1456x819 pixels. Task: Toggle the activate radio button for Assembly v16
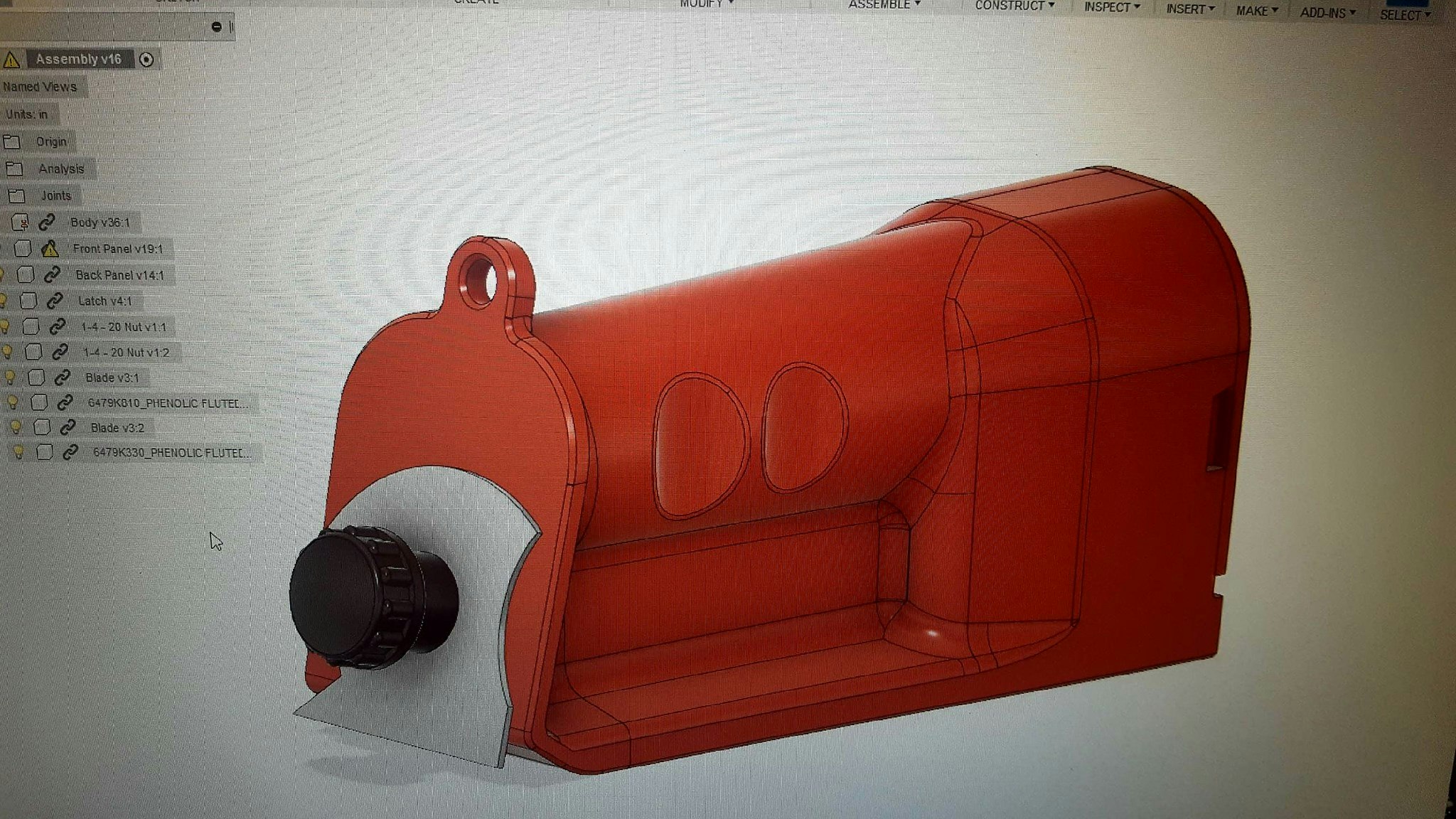[146, 60]
